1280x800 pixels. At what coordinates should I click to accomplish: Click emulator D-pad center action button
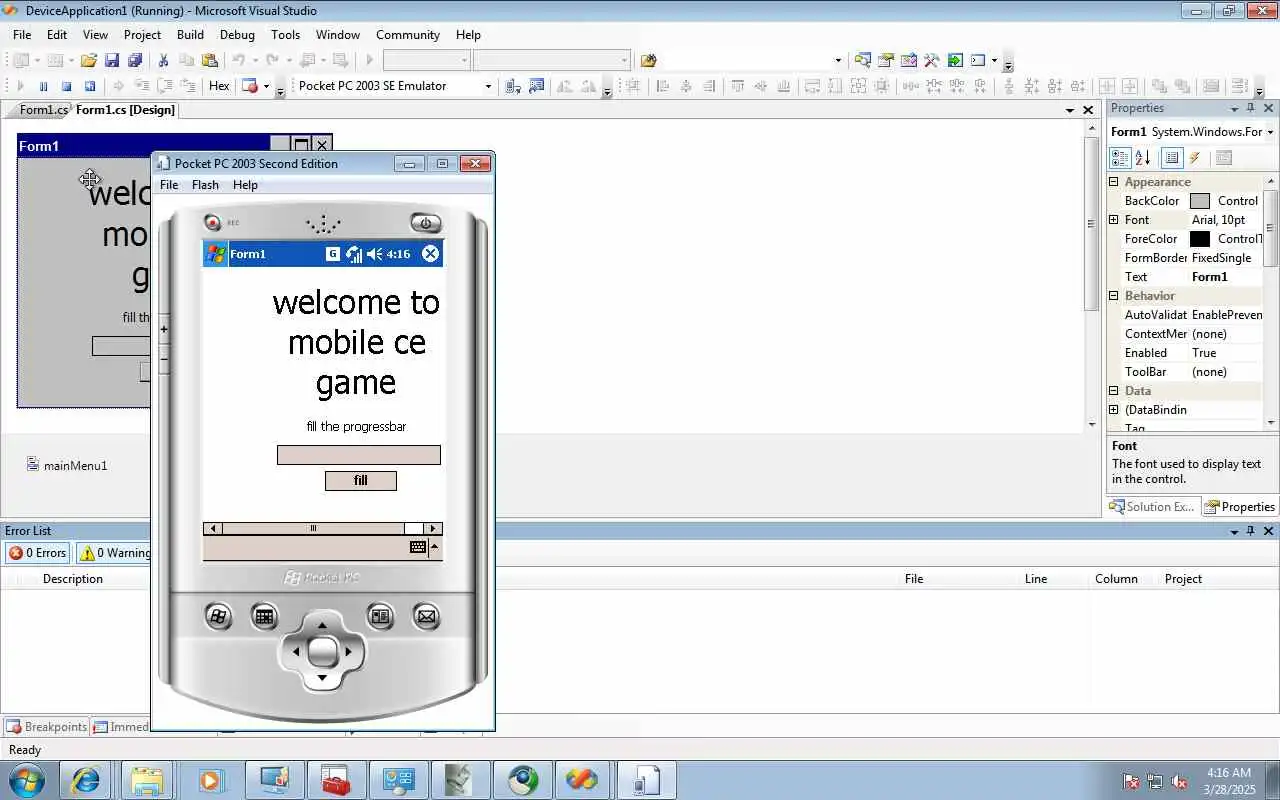click(x=322, y=652)
